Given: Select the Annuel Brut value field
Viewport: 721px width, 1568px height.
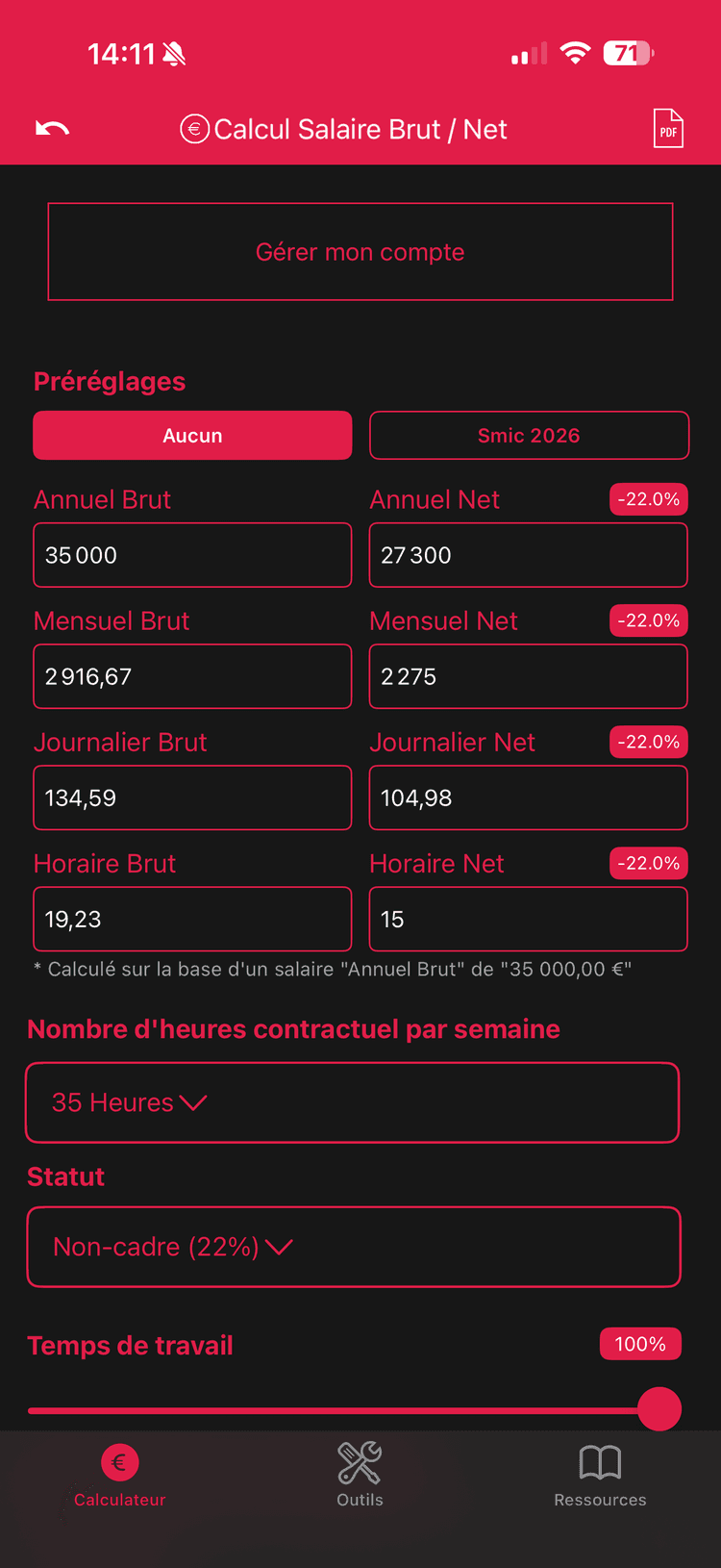Looking at the screenshot, I should [x=192, y=555].
